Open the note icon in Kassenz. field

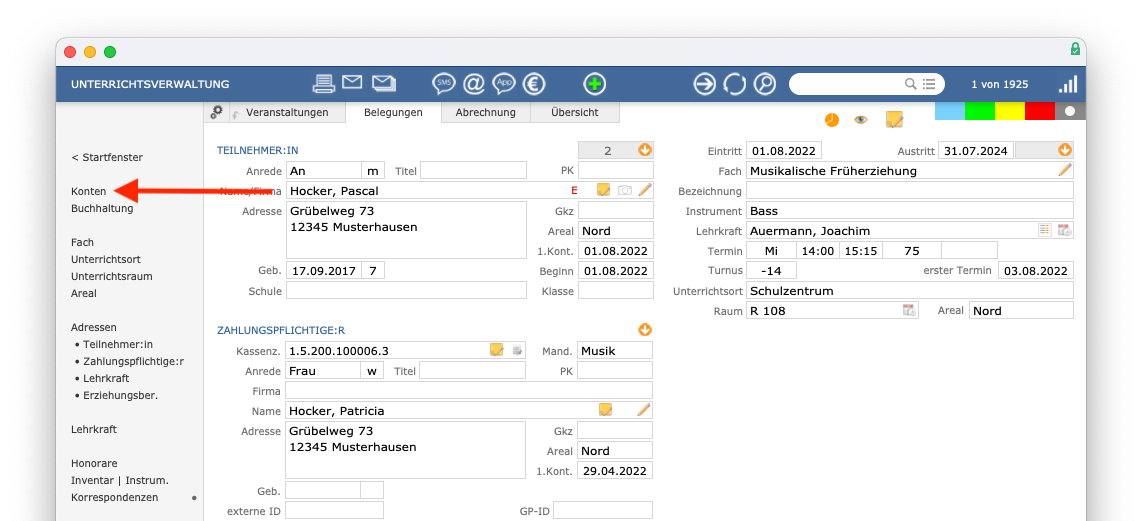tap(497, 350)
